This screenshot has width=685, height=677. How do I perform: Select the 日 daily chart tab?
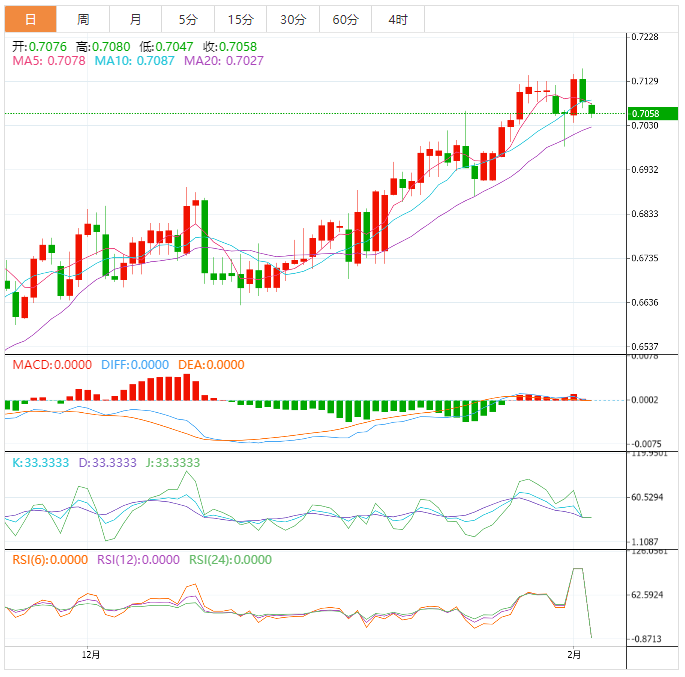31,19
